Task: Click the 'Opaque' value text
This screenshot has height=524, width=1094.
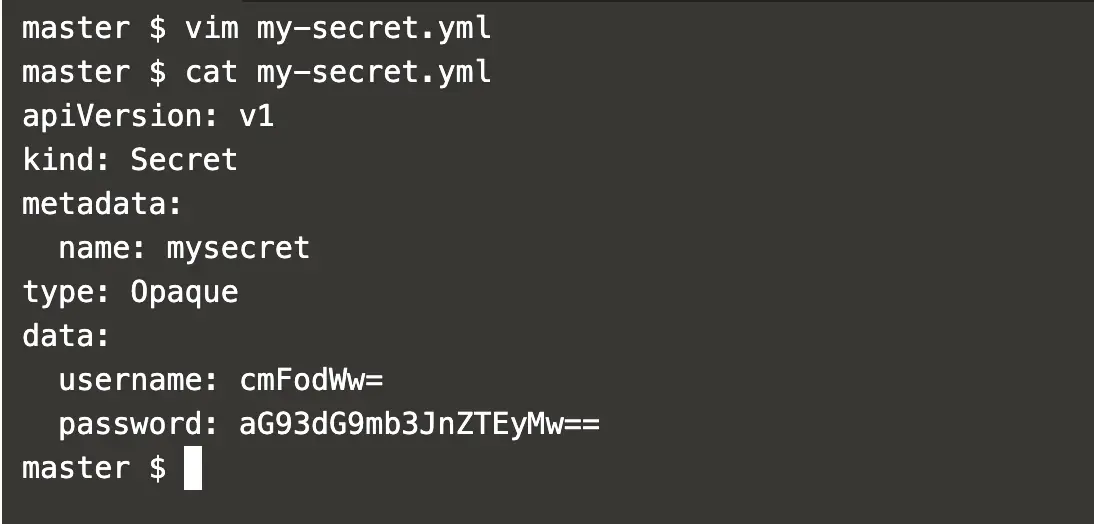Action: (x=184, y=293)
